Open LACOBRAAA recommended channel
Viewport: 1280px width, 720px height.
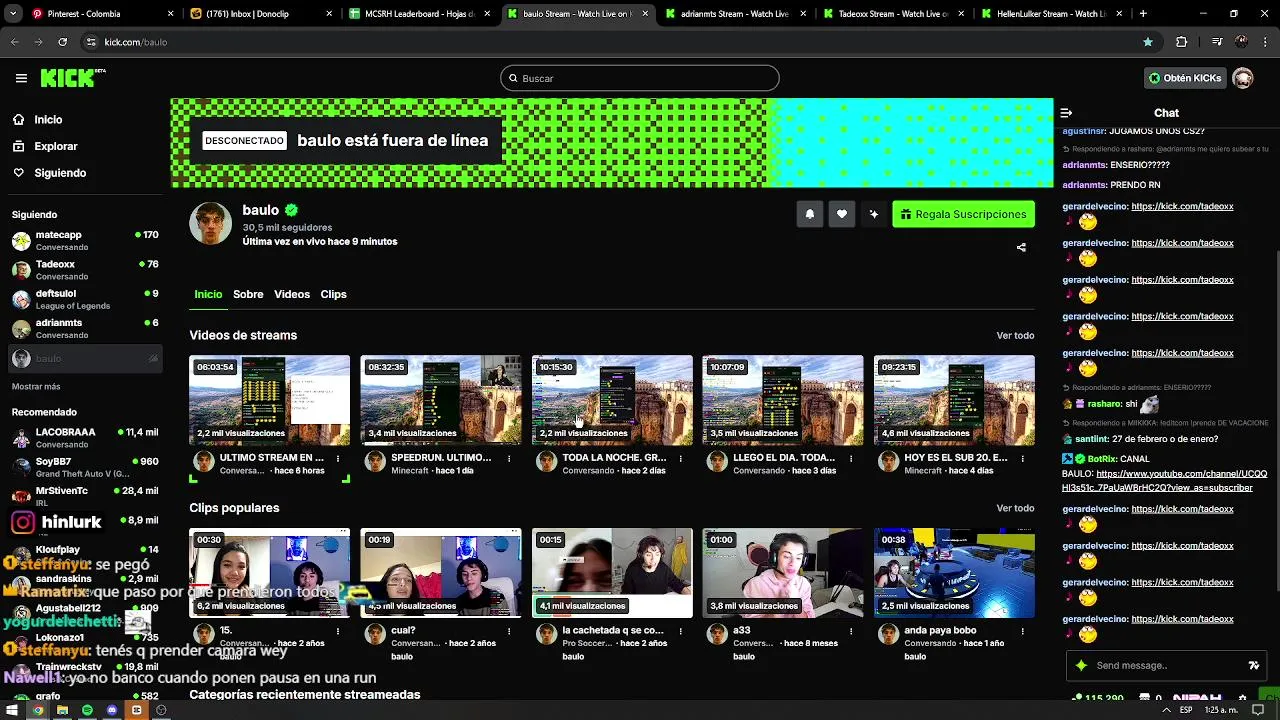tap(85, 437)
